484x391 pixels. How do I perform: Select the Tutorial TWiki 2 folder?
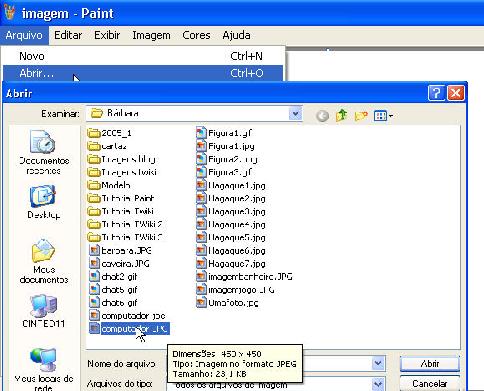pos(125,224)
